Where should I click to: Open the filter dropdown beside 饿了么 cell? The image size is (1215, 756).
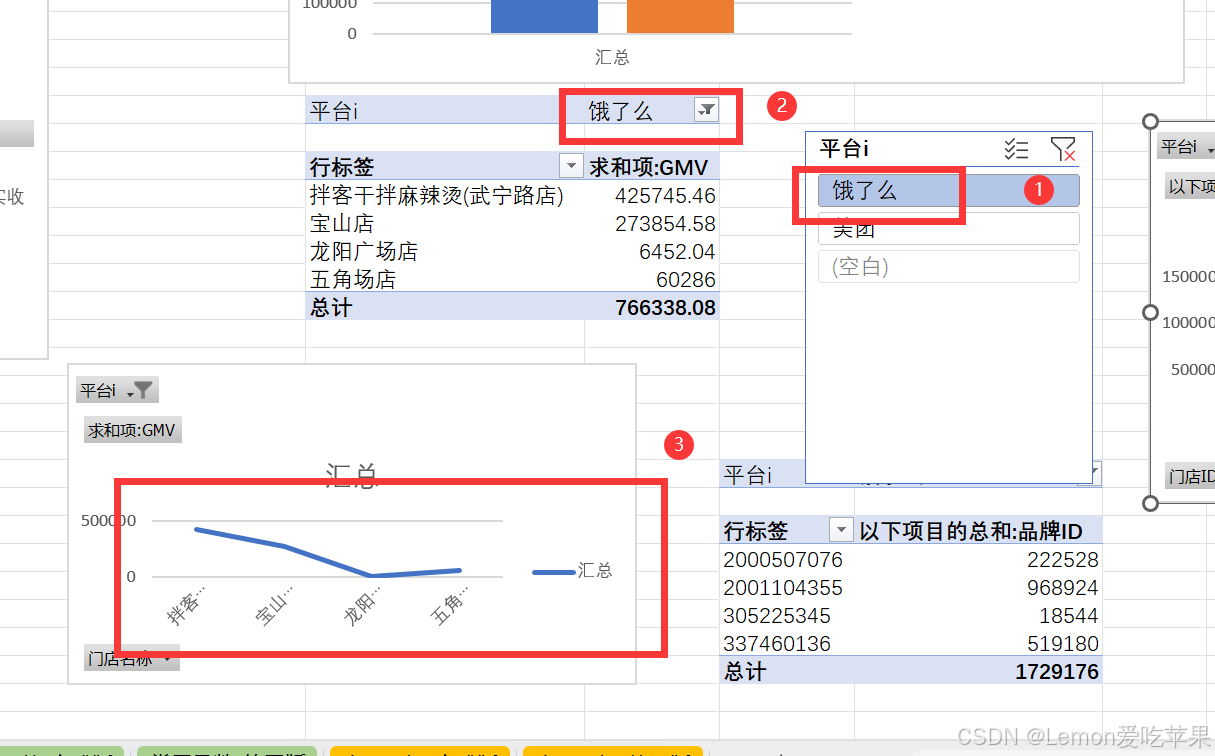coord(706,110)
